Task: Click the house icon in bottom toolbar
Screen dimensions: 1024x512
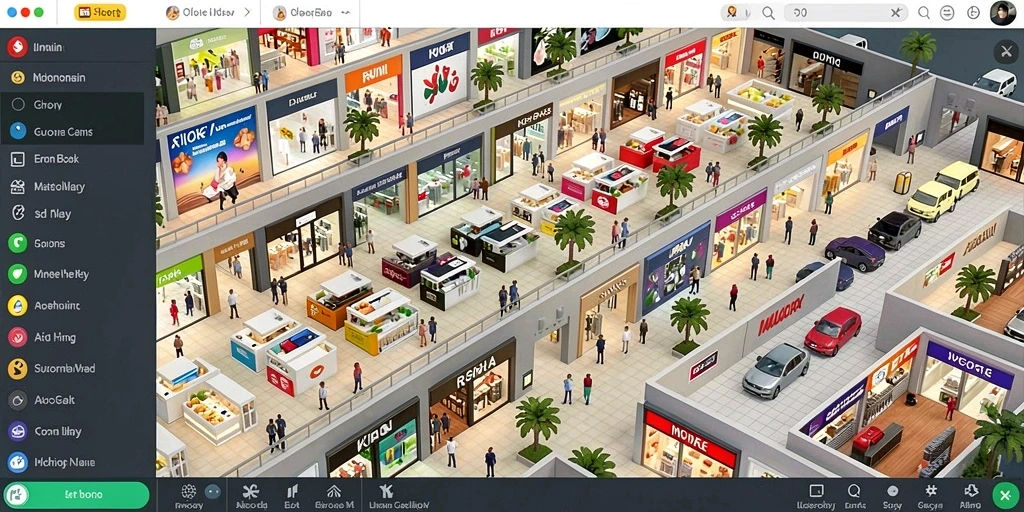Action: 334,491
